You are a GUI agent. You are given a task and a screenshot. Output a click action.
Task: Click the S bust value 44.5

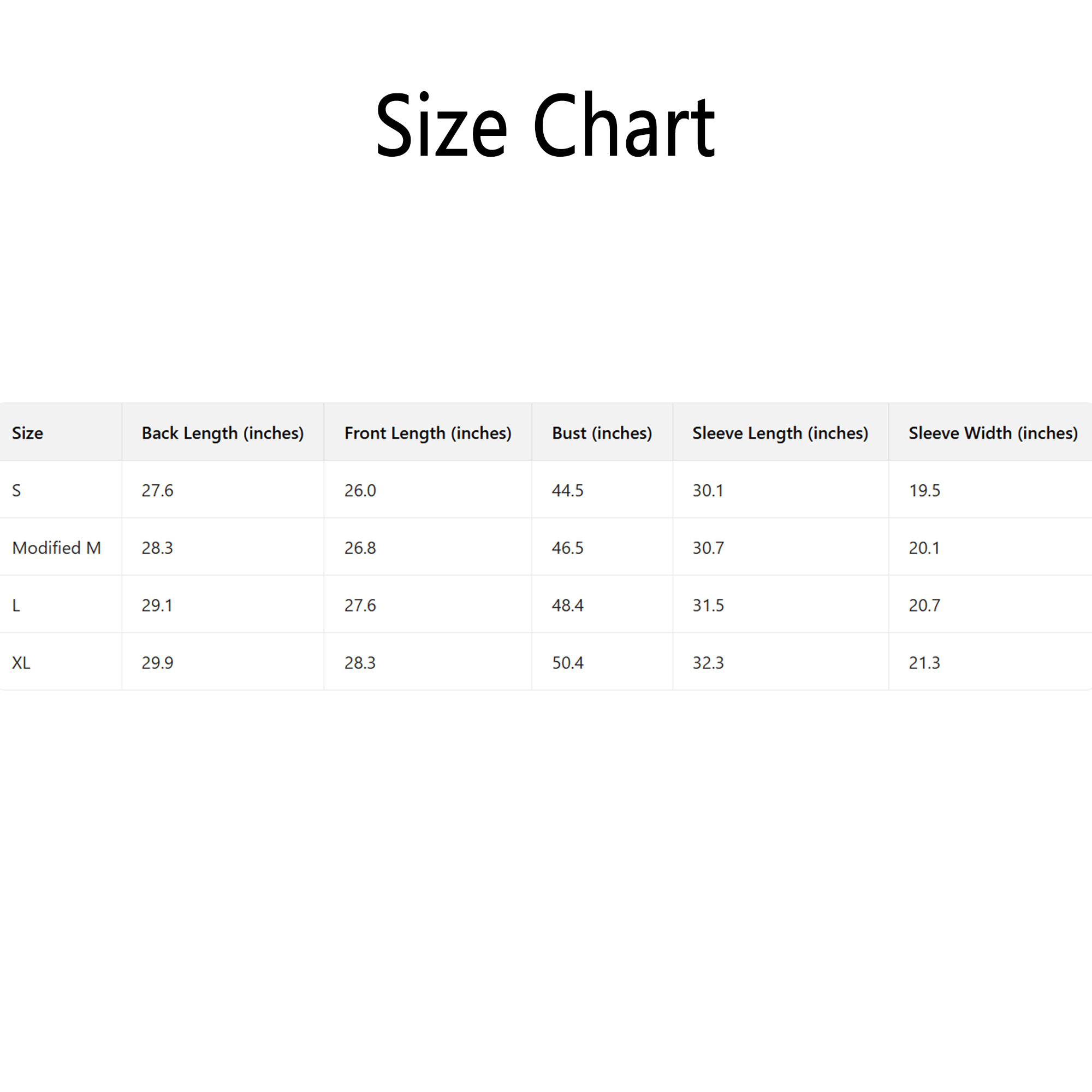[x=567, y=491]
